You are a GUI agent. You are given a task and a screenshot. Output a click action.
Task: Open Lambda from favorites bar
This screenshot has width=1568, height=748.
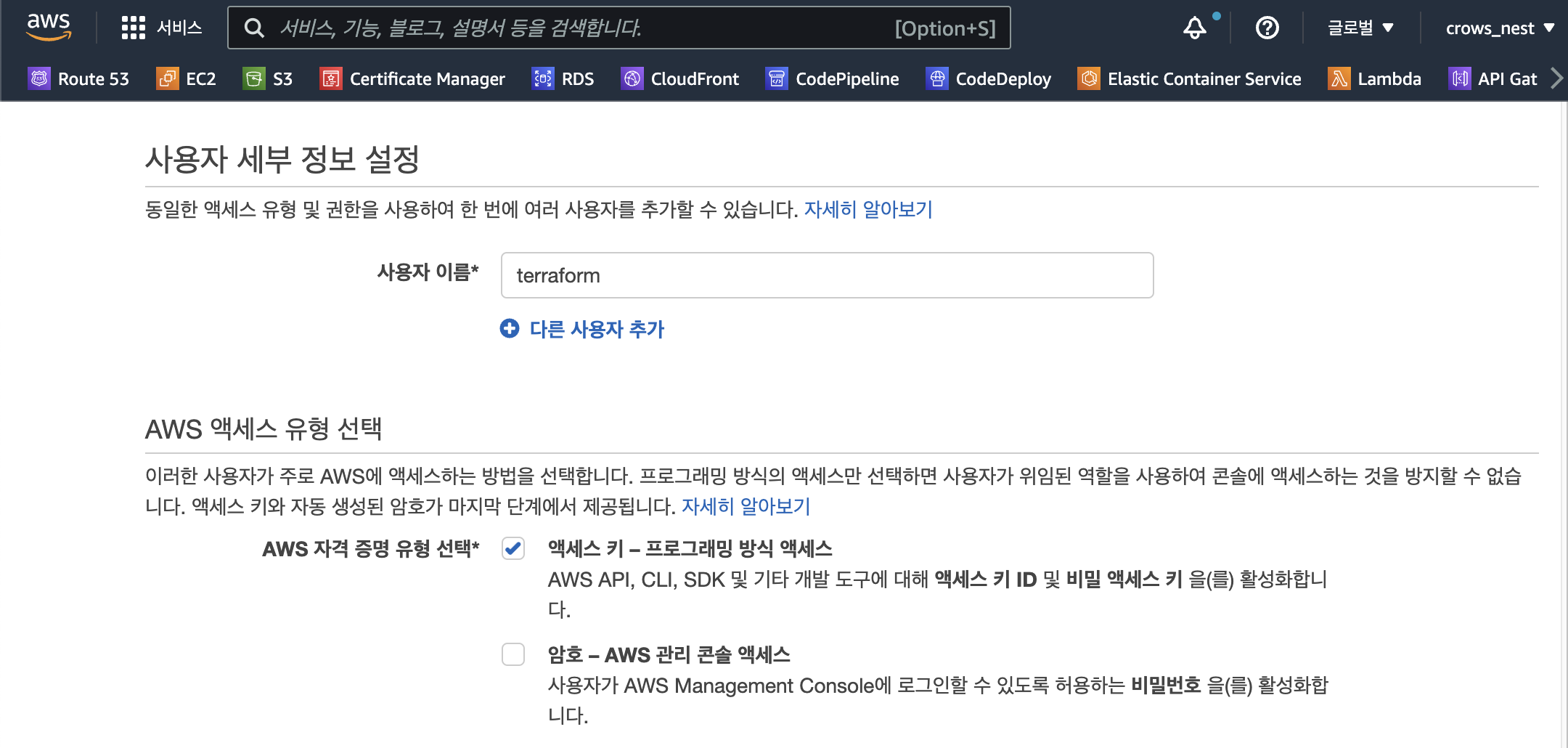[x=1375, y=78]
